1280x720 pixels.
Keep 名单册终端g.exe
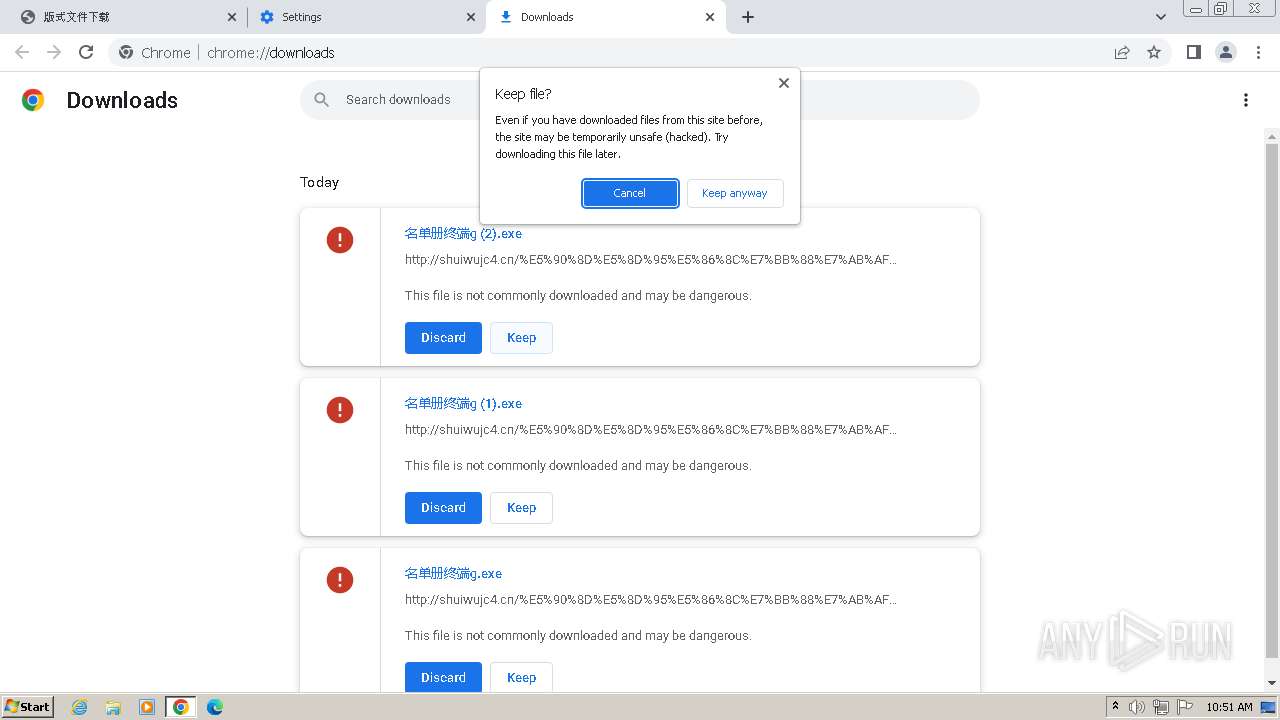pos(521,677)
